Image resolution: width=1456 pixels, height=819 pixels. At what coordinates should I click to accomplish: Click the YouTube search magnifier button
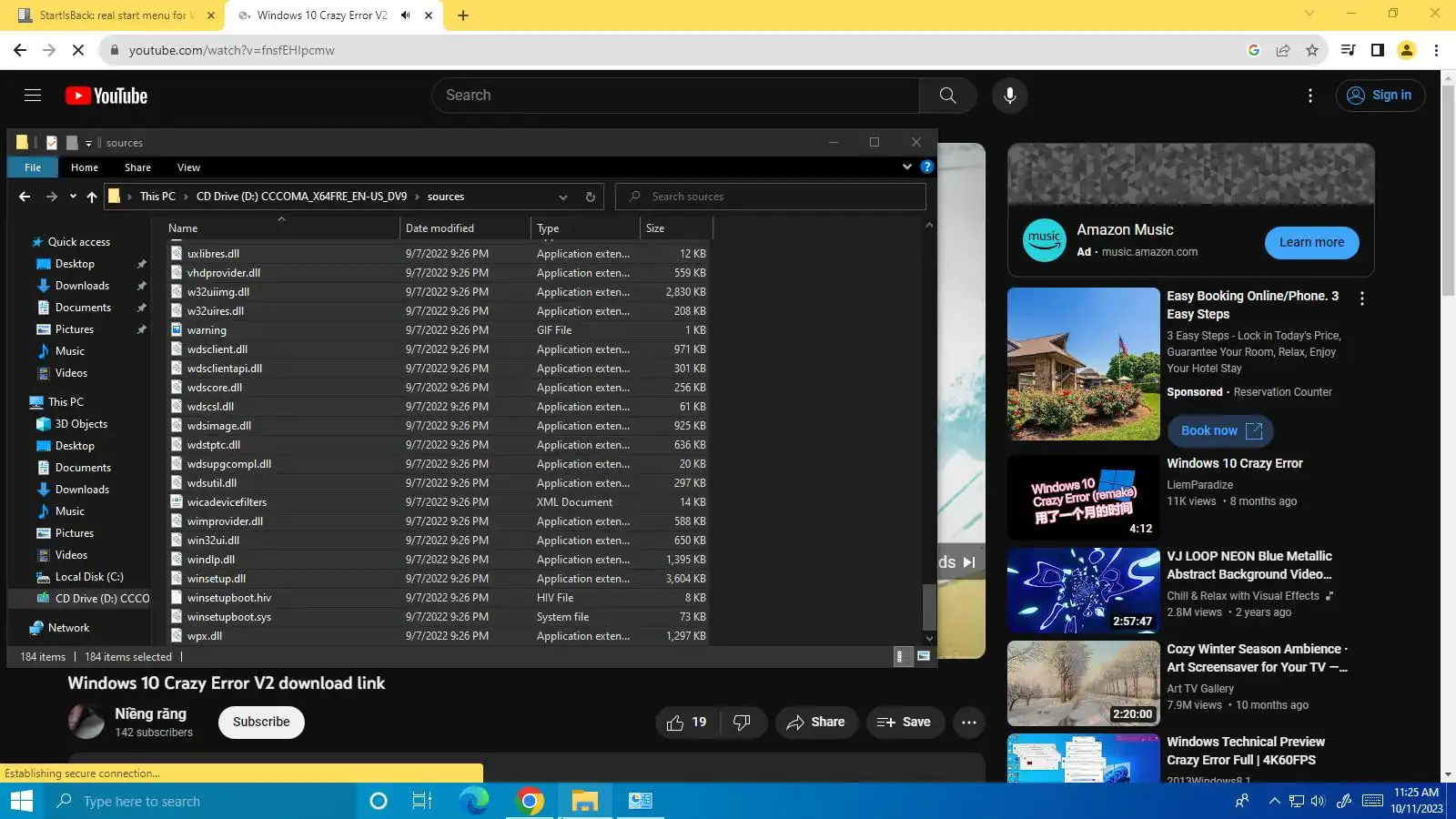[x=947, y=96]
